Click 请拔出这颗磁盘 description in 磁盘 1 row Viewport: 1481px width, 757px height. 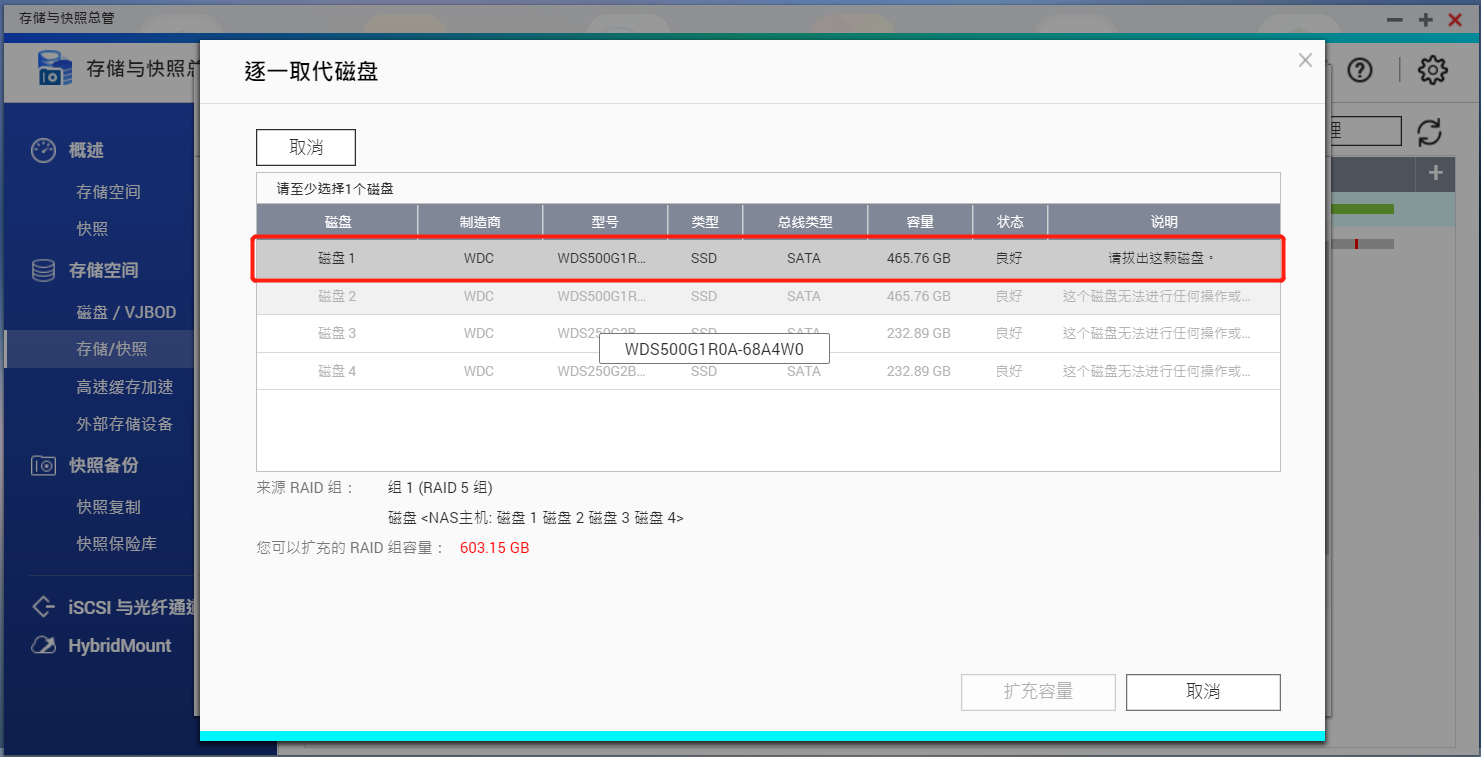(x=1161, y=258)
